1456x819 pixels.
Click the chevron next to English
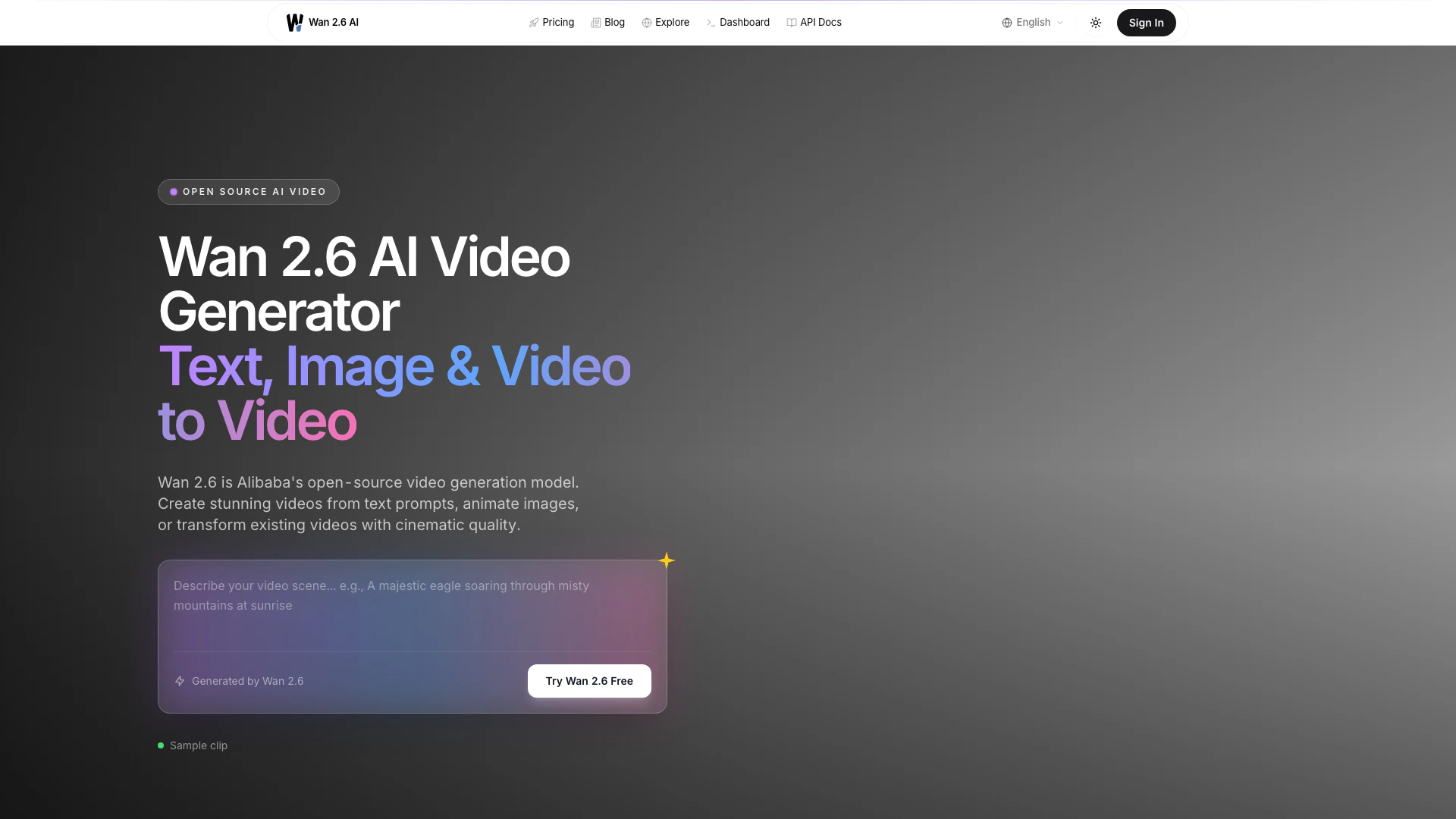1060,23
